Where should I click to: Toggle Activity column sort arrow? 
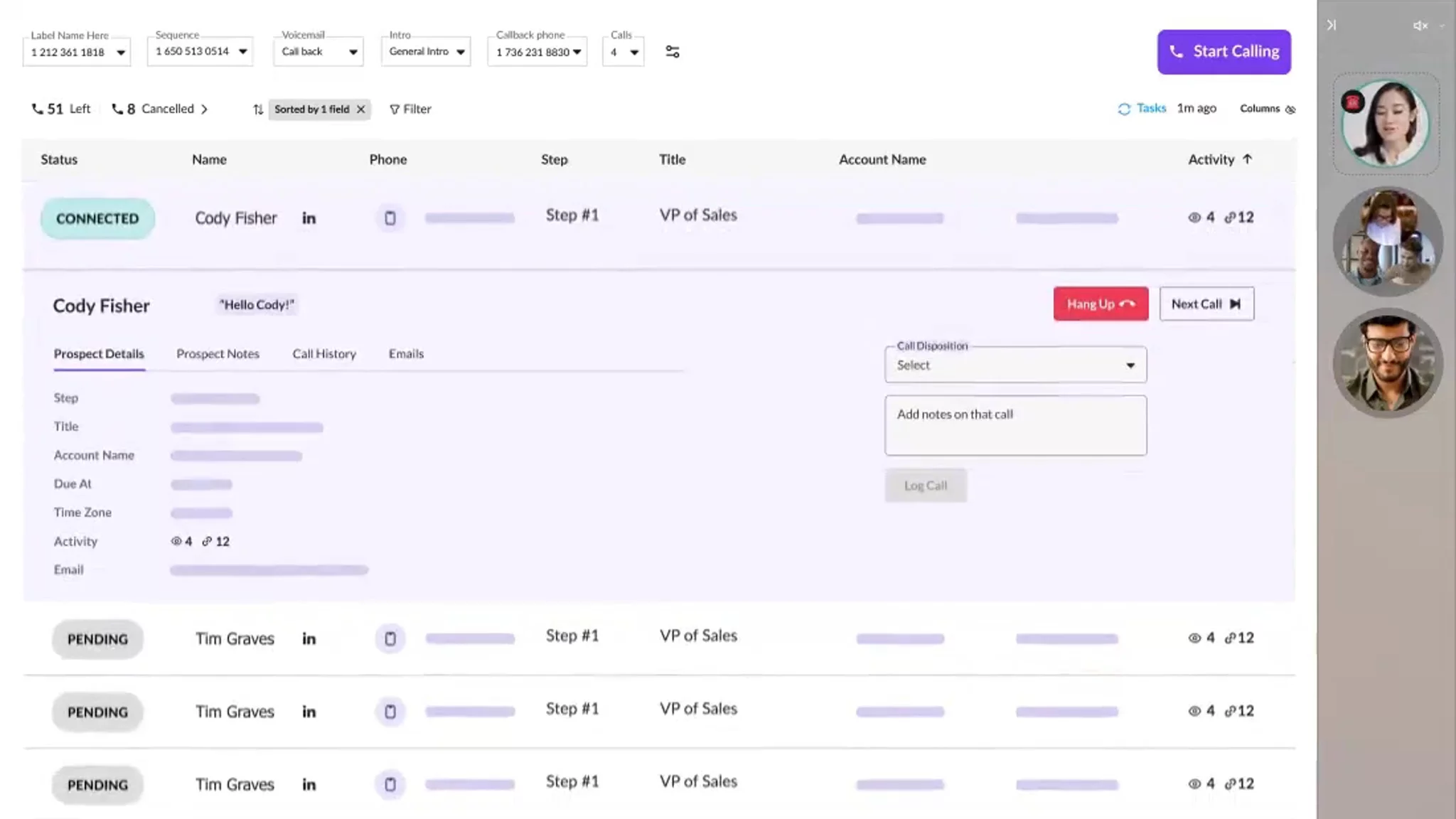click(x=1247, y=159)
